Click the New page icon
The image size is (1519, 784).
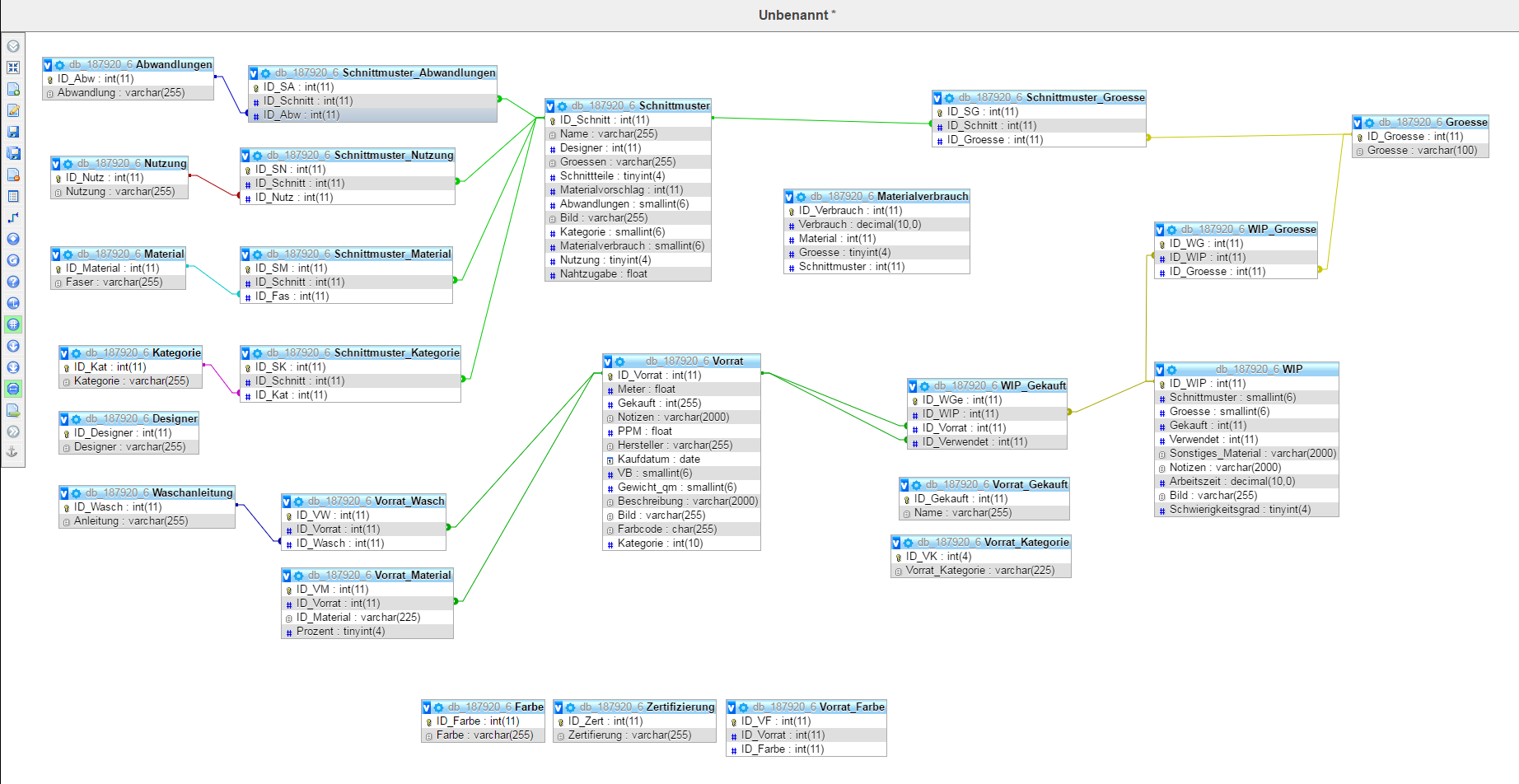pos(13,89)
